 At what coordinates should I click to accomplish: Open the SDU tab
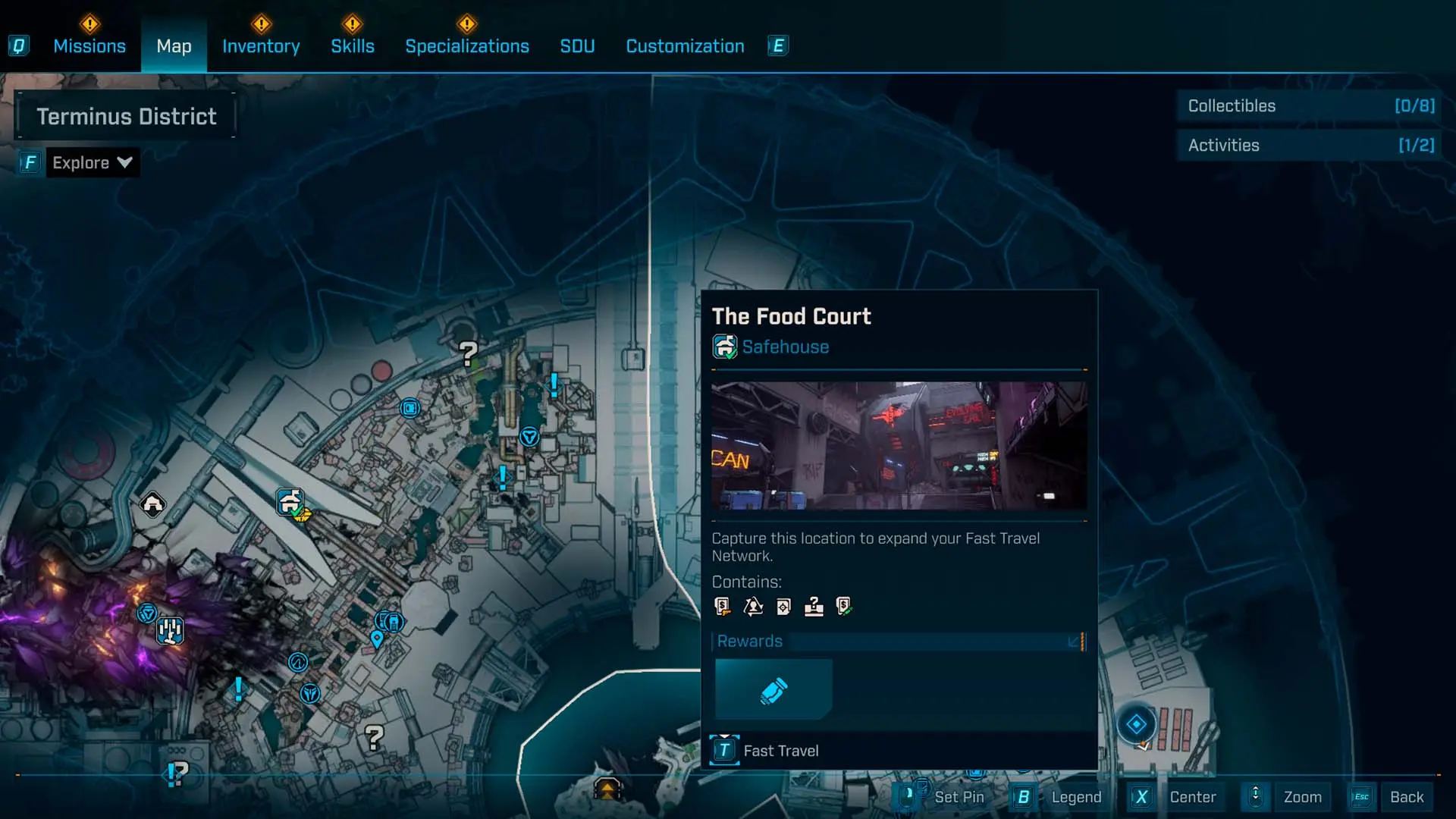click(x=577, y=46)
